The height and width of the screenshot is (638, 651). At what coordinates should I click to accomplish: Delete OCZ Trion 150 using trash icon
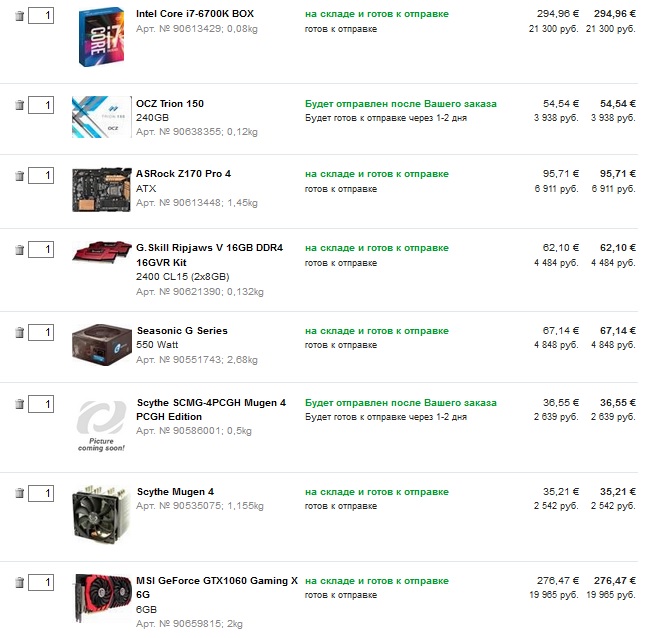(x=18, y=105)
